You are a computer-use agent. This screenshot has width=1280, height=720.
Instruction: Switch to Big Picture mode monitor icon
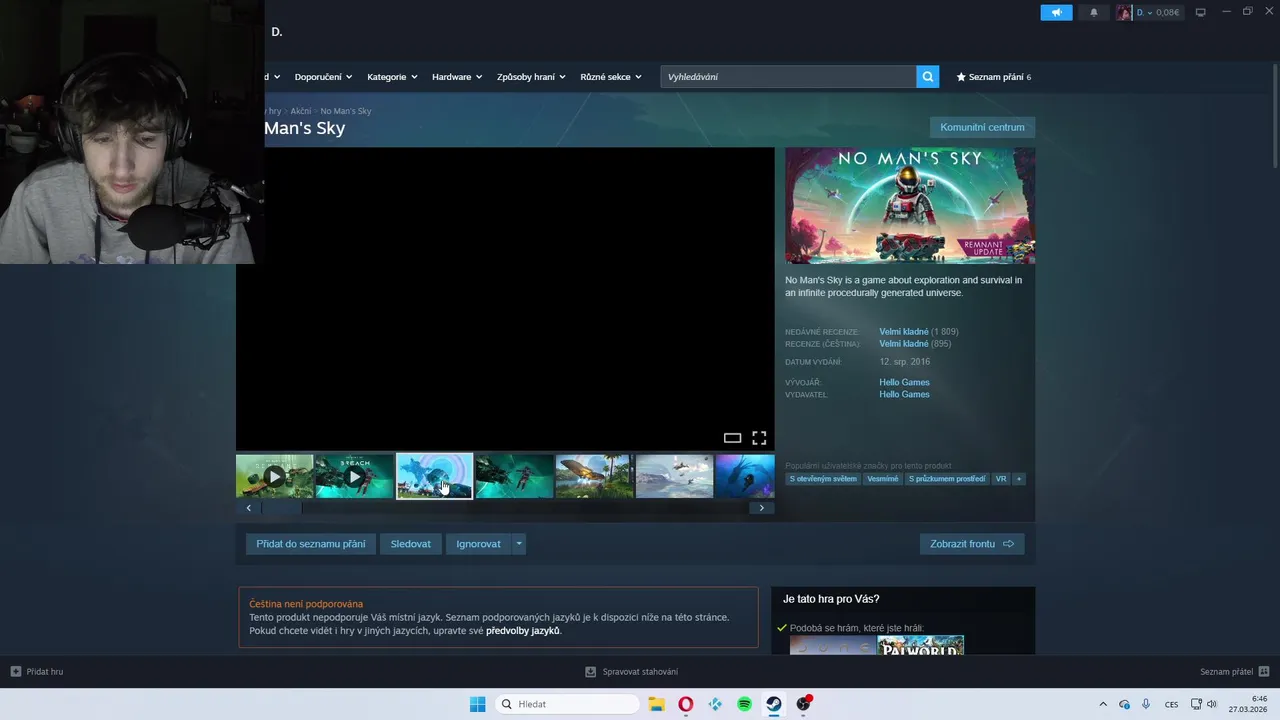coord(1201,12)
